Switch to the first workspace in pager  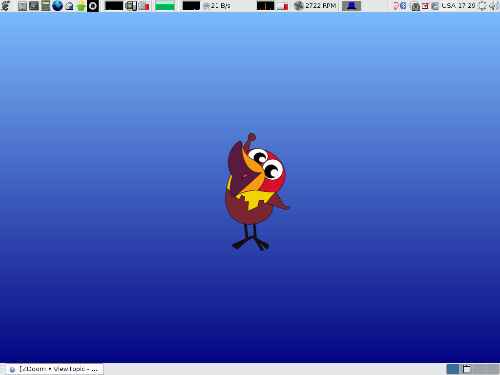[x=453, y=369]
